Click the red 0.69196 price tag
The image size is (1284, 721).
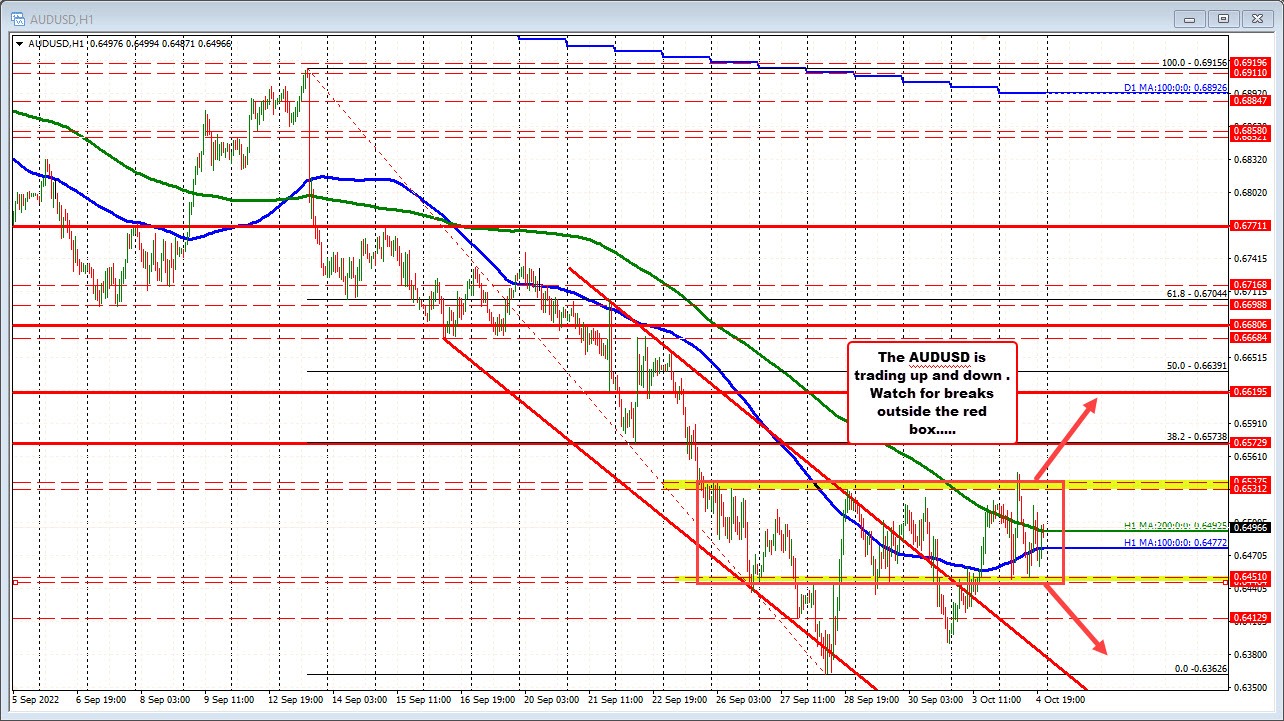coord(1252,62)
